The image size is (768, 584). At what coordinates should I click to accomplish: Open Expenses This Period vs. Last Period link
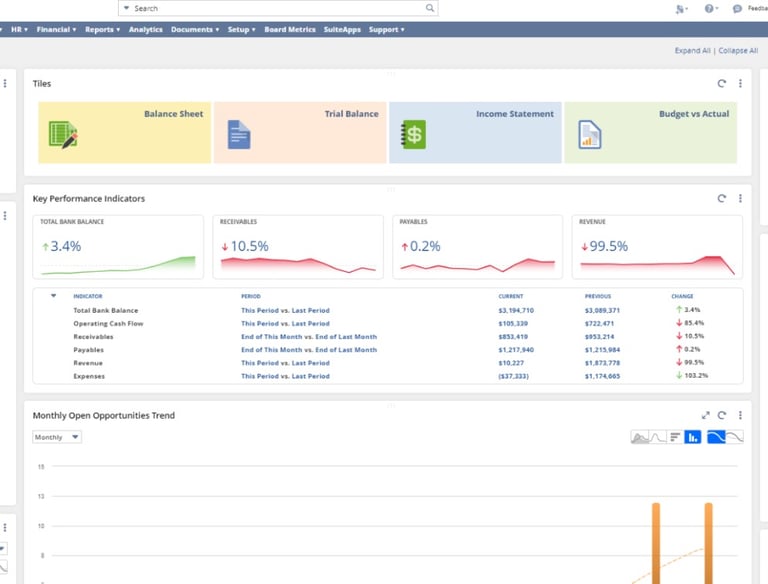coord(285,376)
